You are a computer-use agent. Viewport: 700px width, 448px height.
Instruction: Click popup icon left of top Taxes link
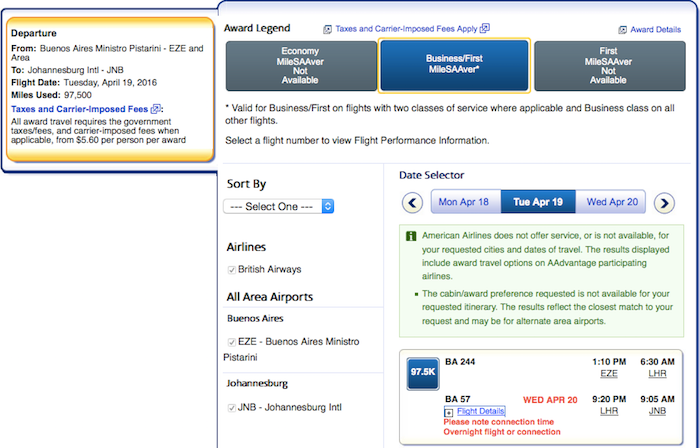327,29
